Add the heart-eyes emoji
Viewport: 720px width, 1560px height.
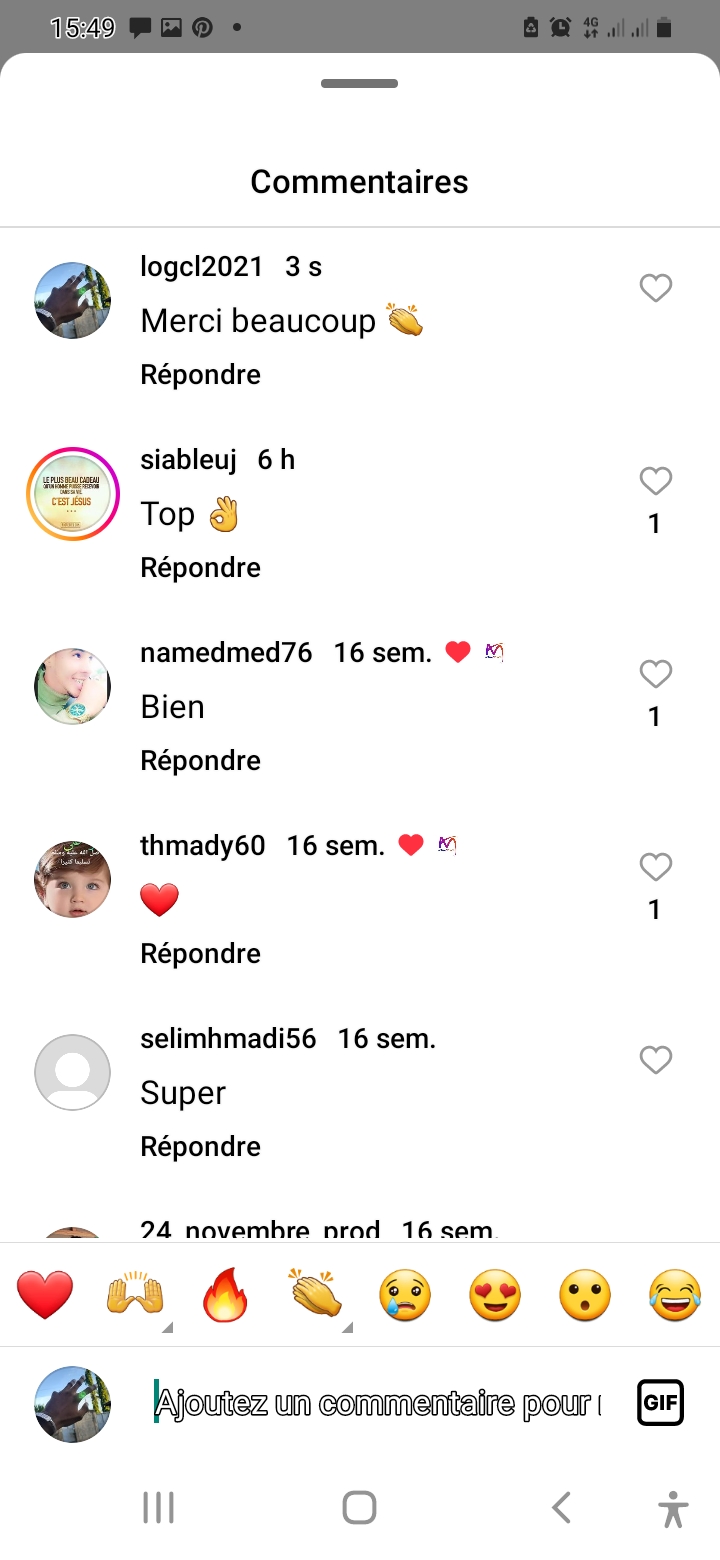(495, 1296)
